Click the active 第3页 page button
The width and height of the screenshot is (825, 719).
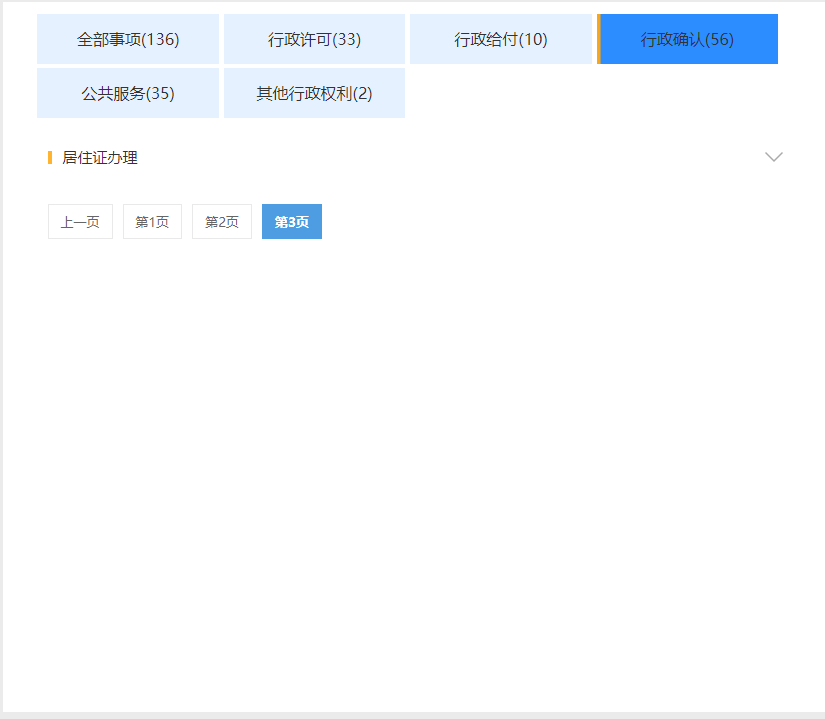(x=292, y=222)
